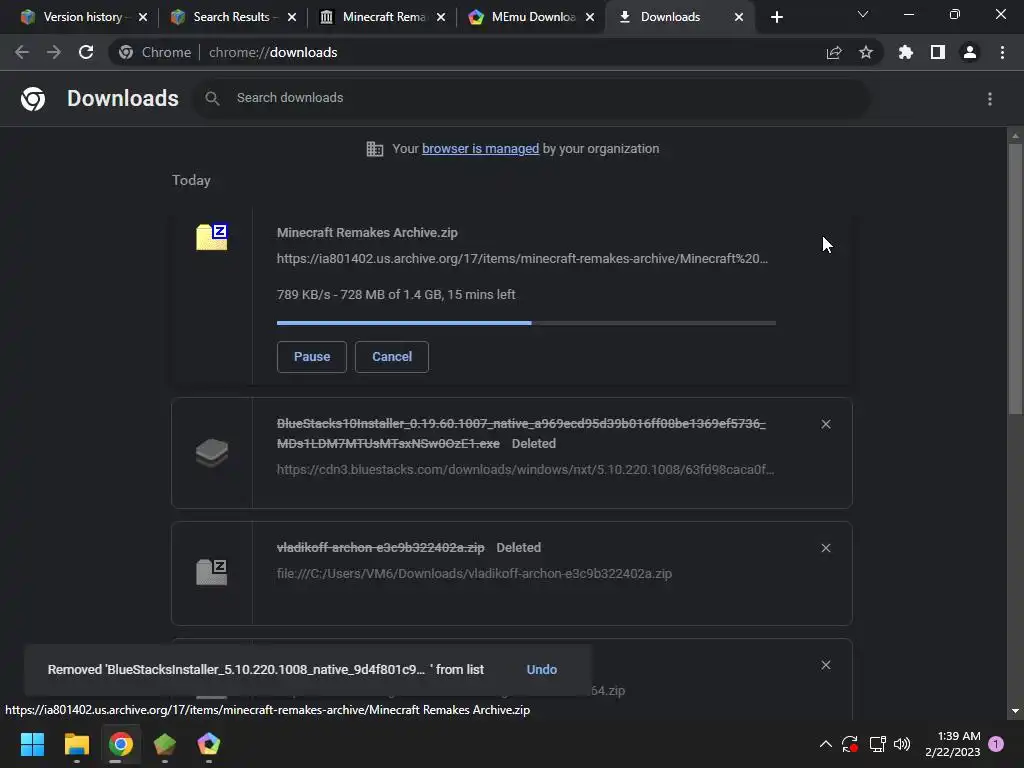Open the cdn3.bluestacks.com source URL
Screen dimensions: 1024x768
click(x=525, y=470)
